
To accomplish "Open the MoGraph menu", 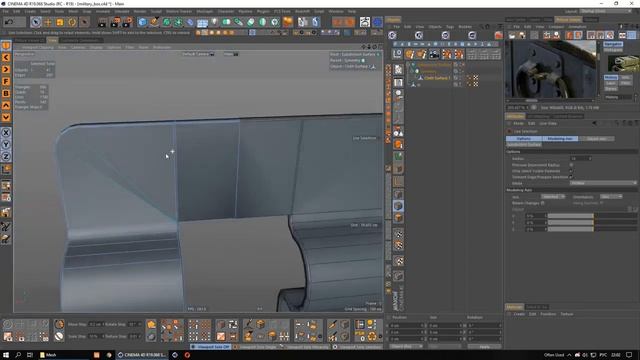I will coord(204,11).
